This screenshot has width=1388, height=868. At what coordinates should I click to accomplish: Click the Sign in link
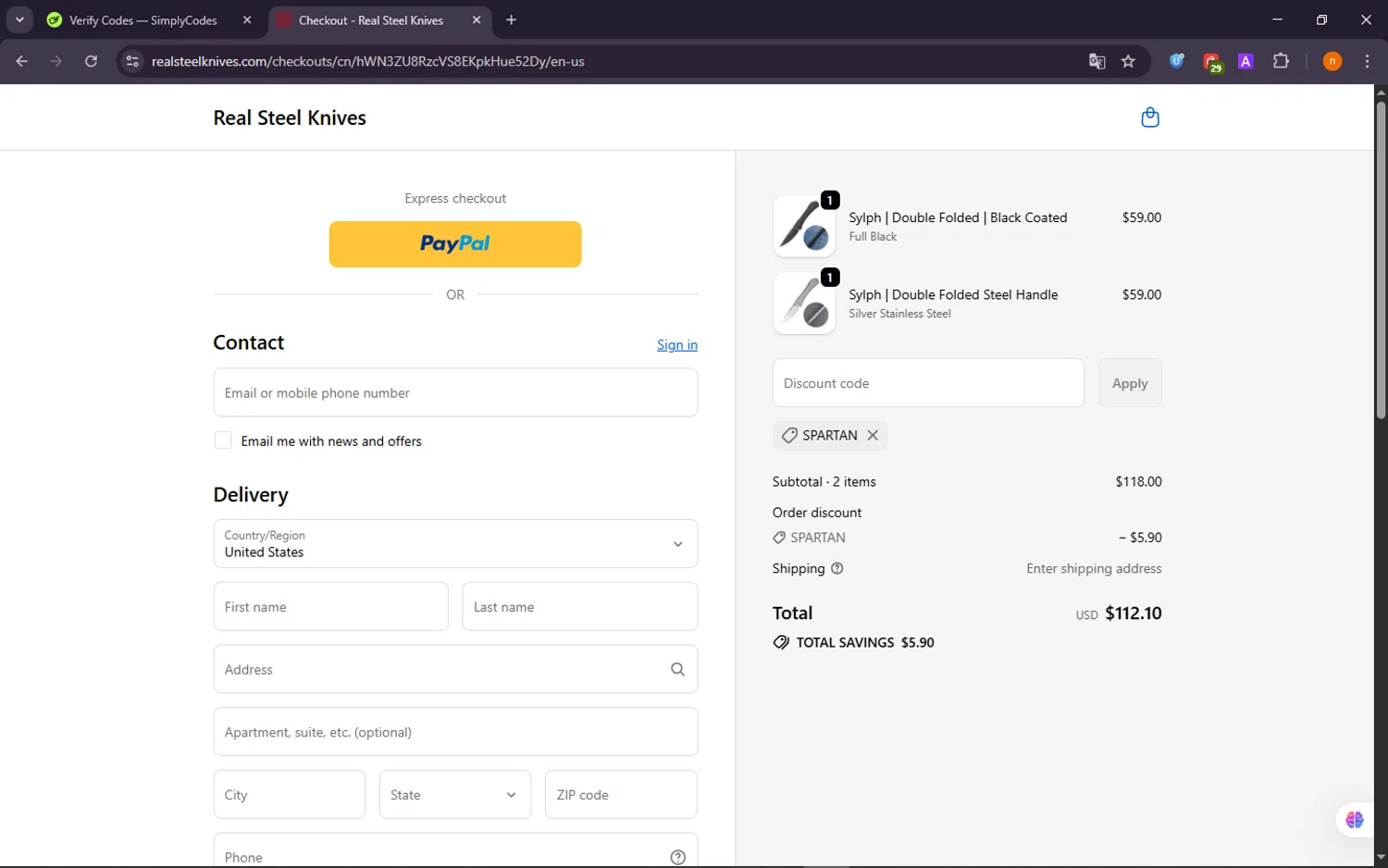pos(677,345)
